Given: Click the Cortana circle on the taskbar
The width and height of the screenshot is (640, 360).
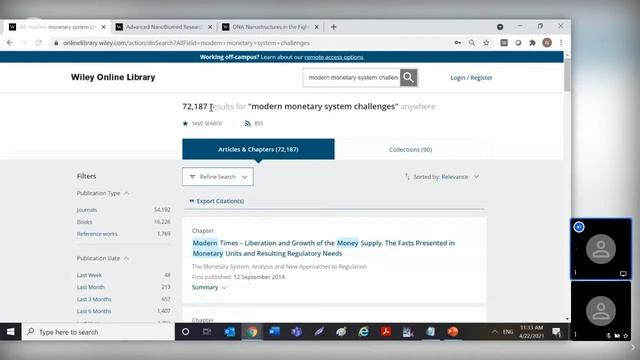Looking at the screenshot, I should coord(185,332).
